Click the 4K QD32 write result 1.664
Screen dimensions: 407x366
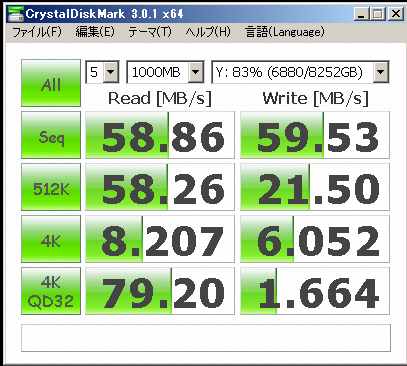pyautogui.click(x=315, y=291)
